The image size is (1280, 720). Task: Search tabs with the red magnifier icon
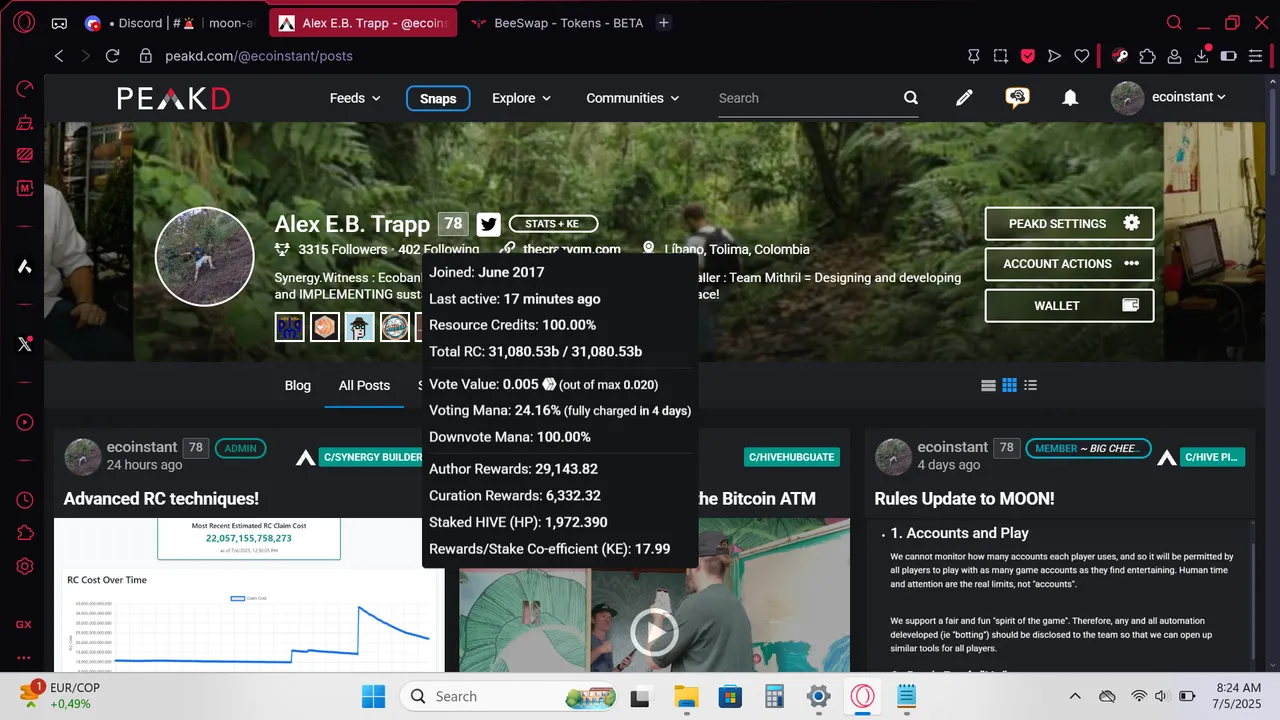click(1175, 22)
